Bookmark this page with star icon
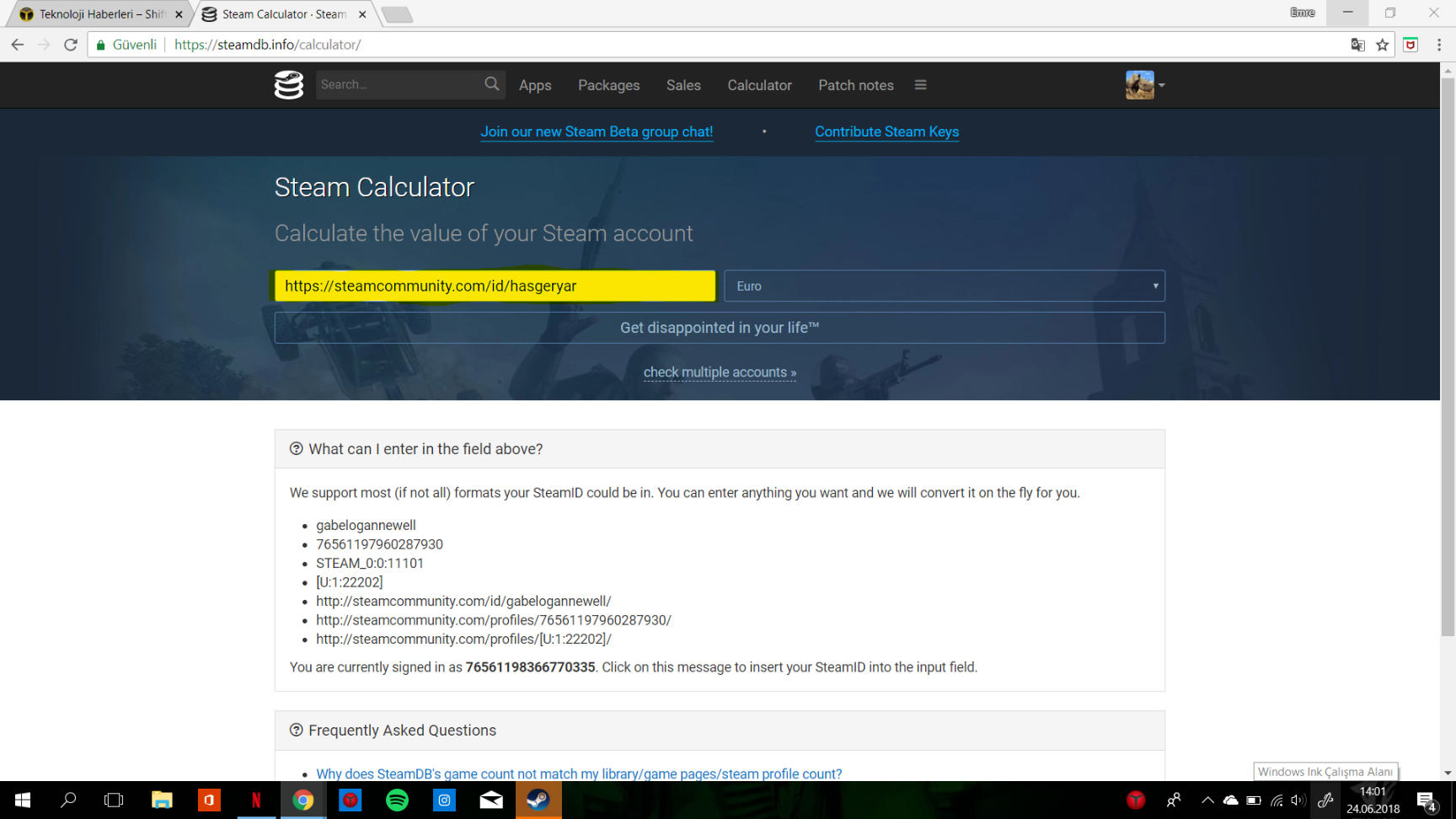 (x=1383, y=45)
